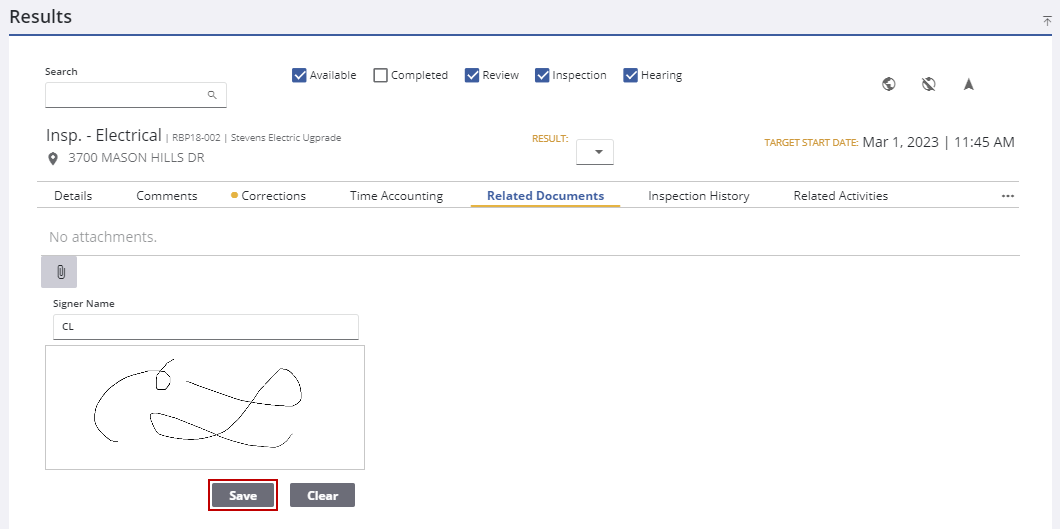Check the Completed checkbox

pyautogui.click(x=380, y=75)
